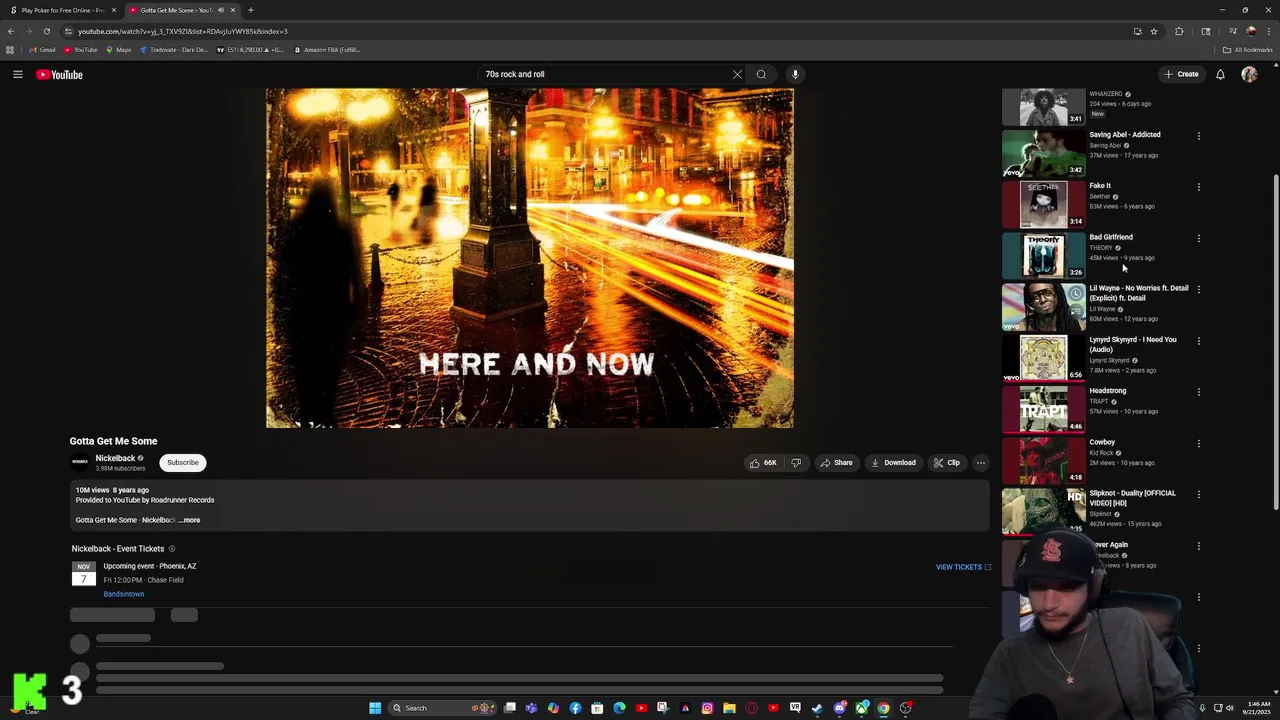Click the video player showing Here and Now
Image resolution: width=1280 pixels, height=720 pixels.
[x=530, y=258]
